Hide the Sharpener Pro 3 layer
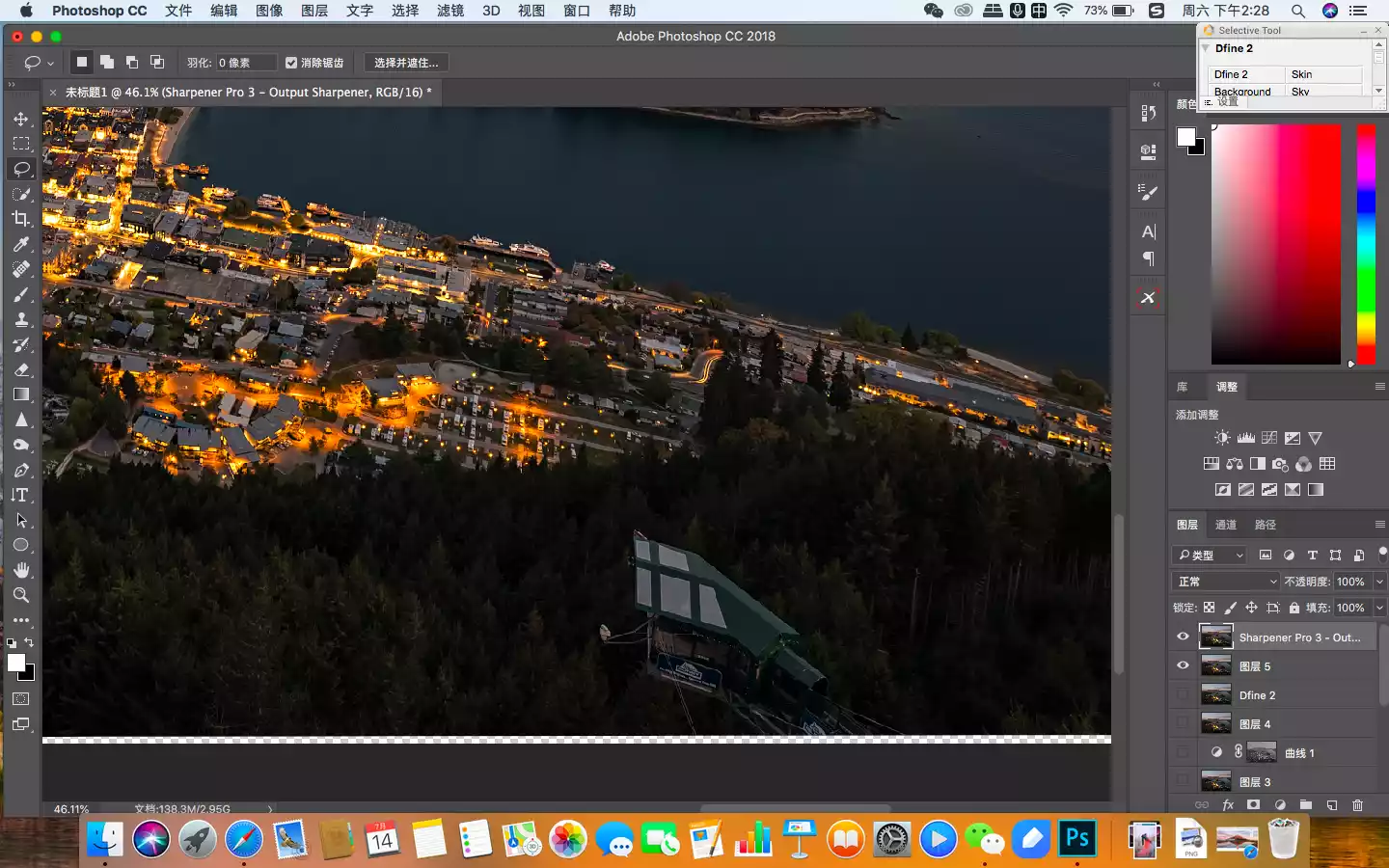 pos(1183,637)
